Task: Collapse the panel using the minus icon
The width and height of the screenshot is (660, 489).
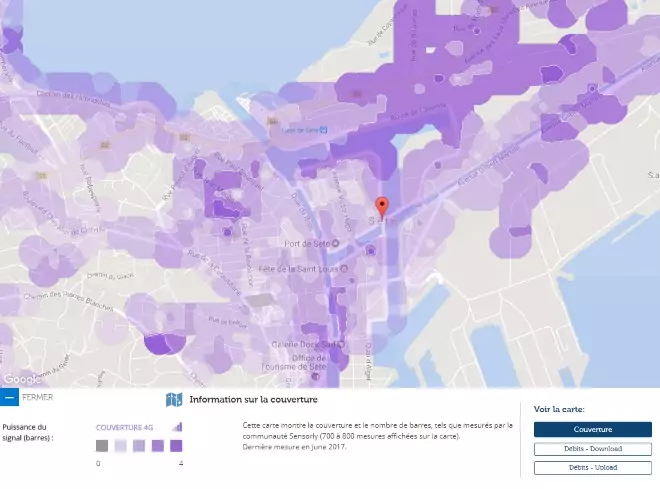Action: coord(9,398)
